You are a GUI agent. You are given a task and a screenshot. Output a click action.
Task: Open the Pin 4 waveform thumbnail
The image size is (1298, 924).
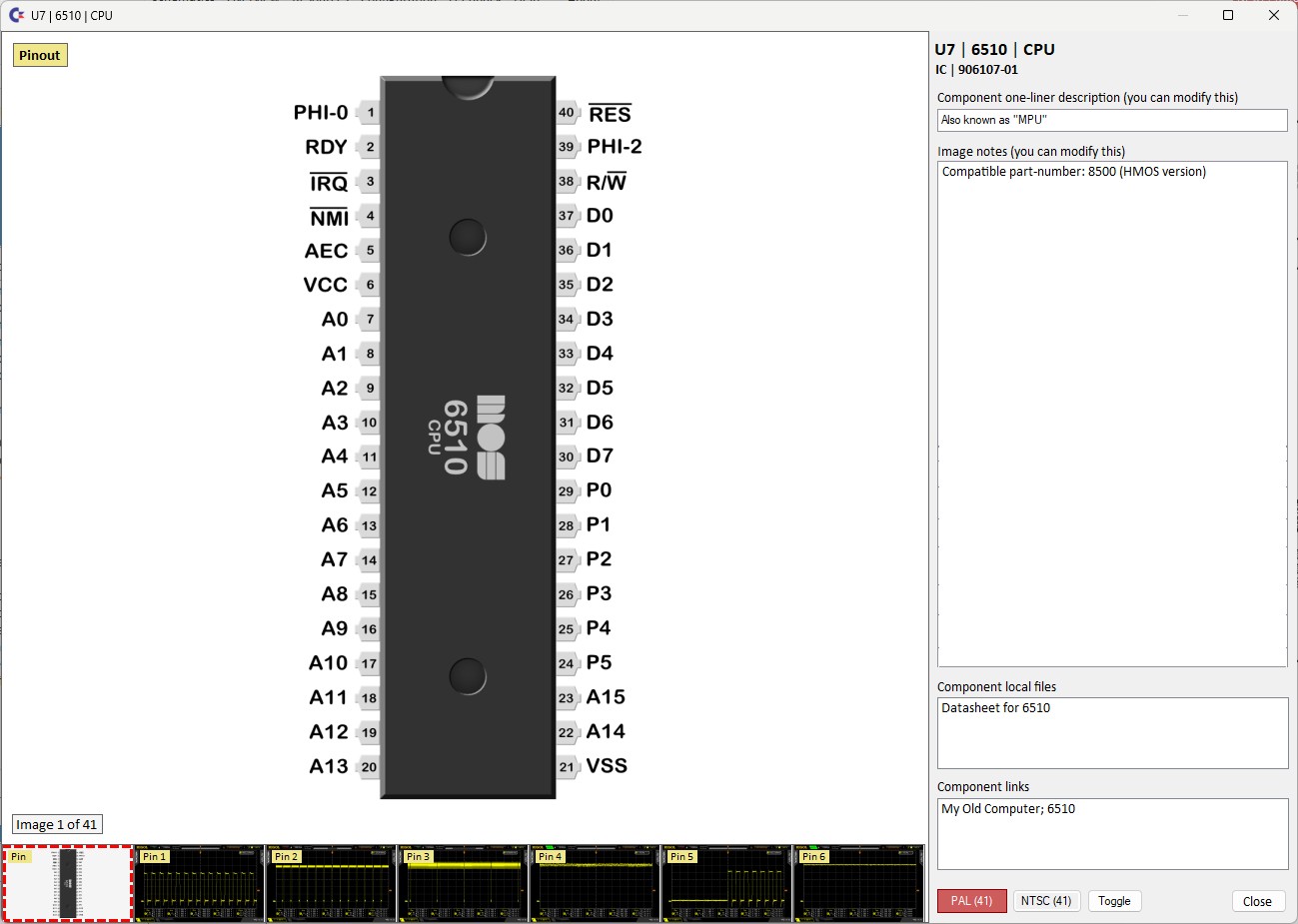coord(595,884)
